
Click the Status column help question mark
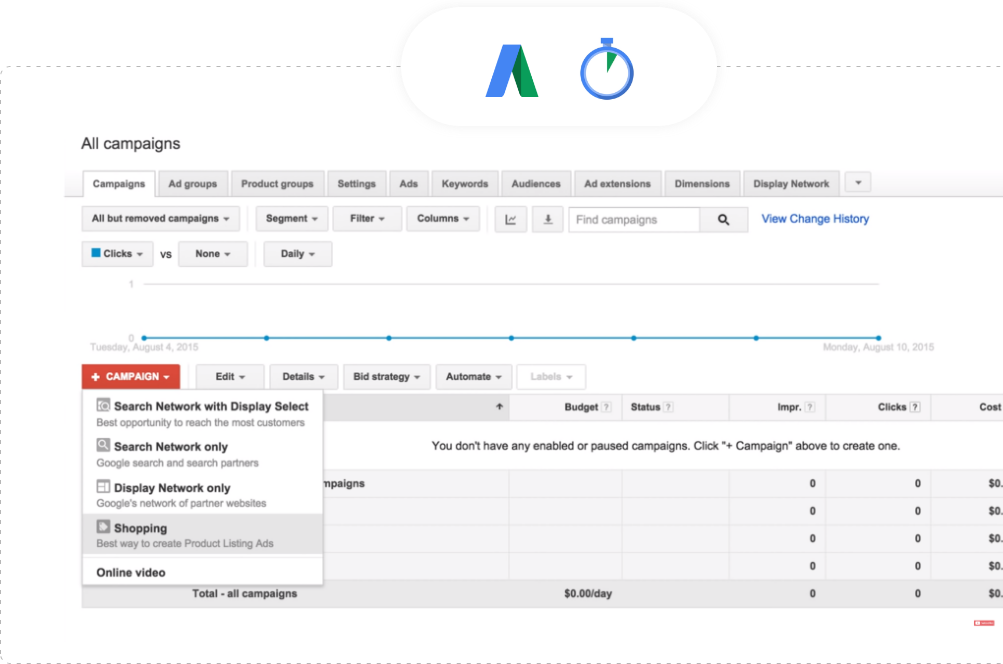click(668, 407)
